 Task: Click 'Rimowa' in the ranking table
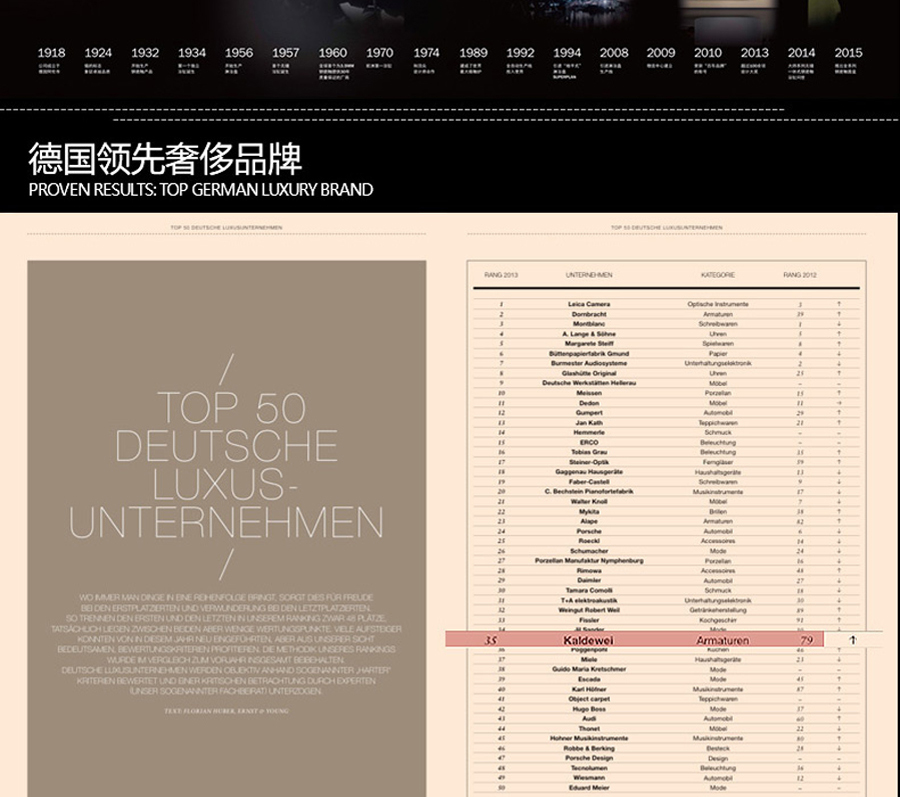pos(589,571)
